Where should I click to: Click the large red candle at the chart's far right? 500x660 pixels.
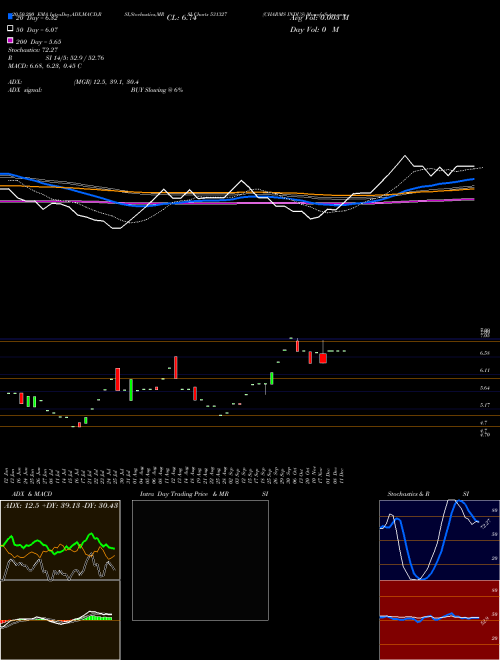[323, 358]
